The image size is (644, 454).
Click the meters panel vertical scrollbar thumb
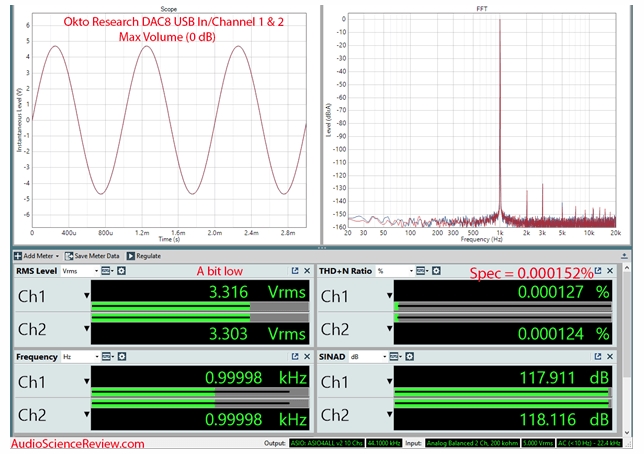click(x=627, y=325)
